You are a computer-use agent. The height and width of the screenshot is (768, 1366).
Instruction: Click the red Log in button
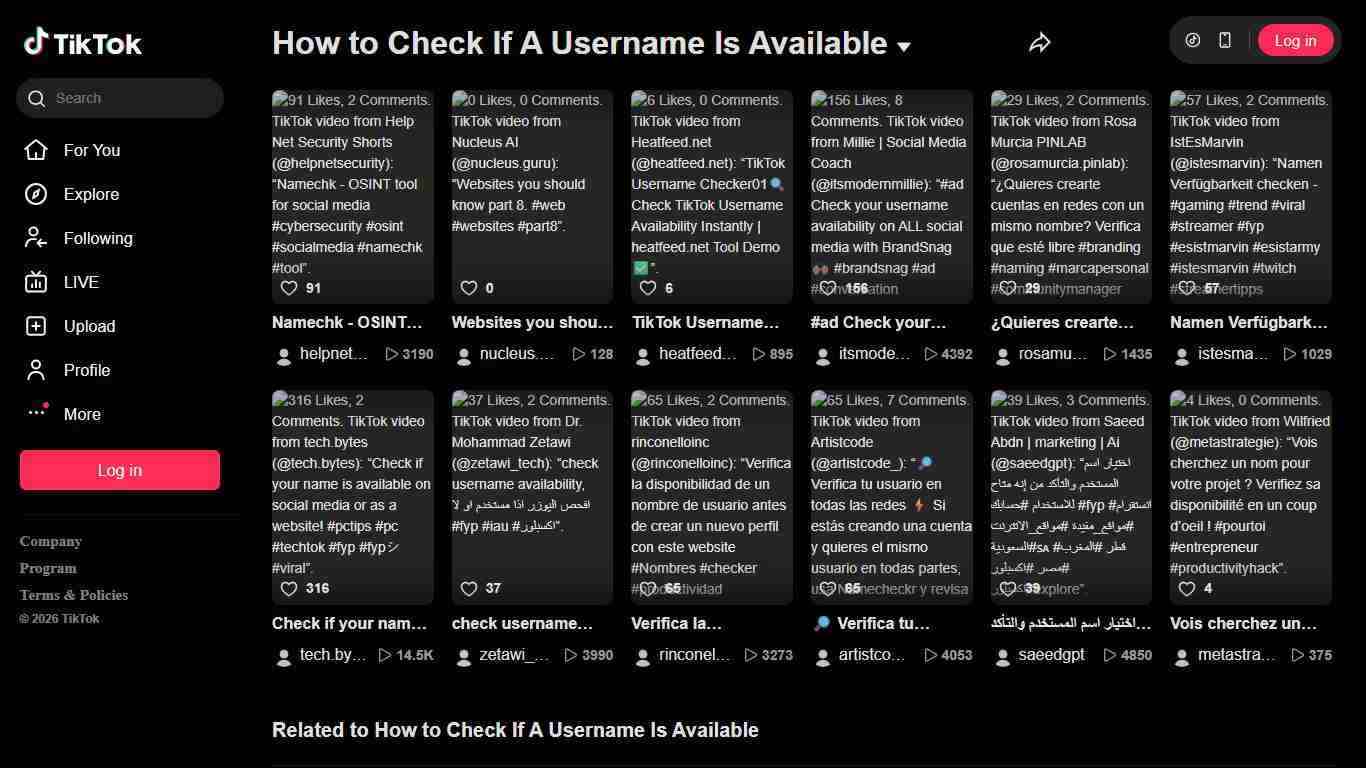click(119, 470)
